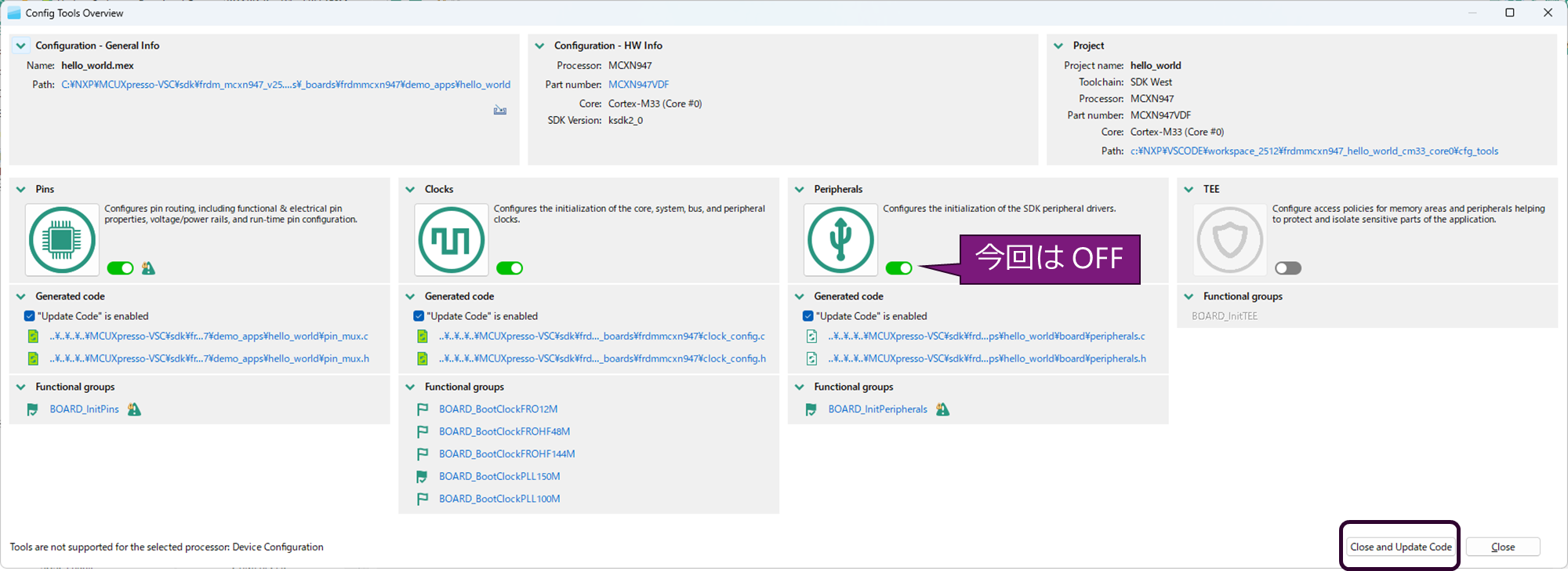1568x571 pixels.
Task: Open the Peripherals tool USB icon
Action: pyautogui.click(x=840, y=239)
